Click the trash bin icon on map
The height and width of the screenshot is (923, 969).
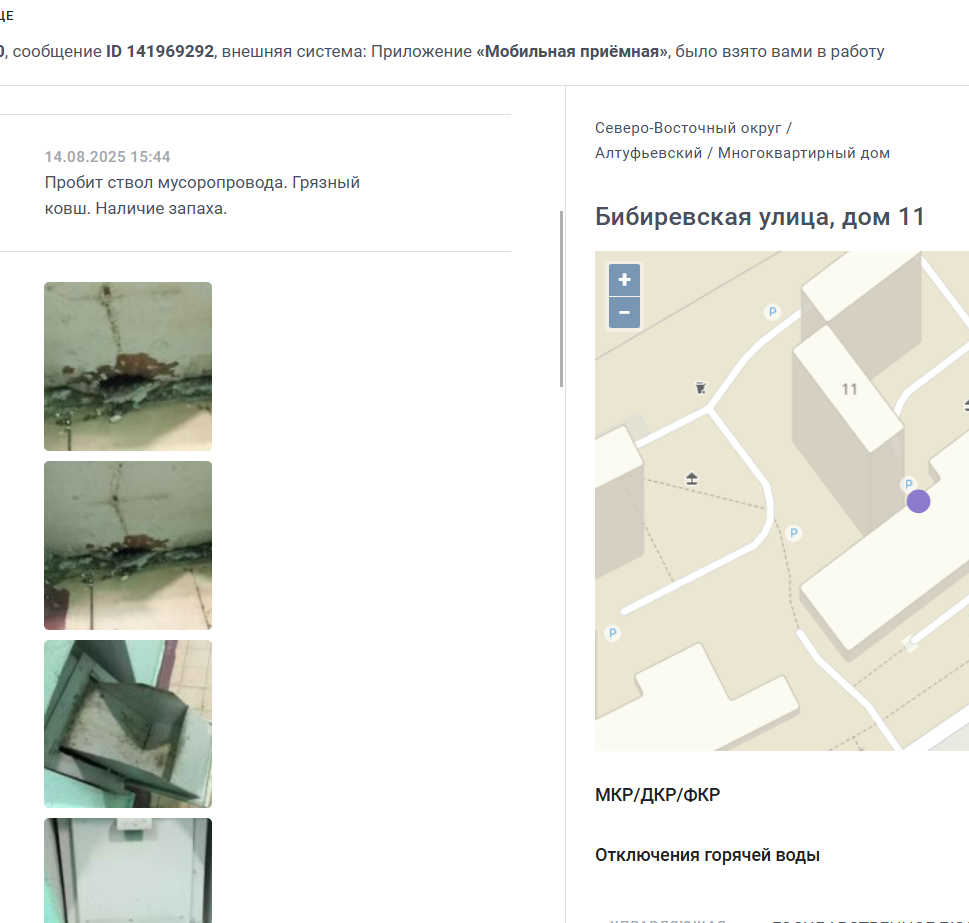click(x=700, y=388)
